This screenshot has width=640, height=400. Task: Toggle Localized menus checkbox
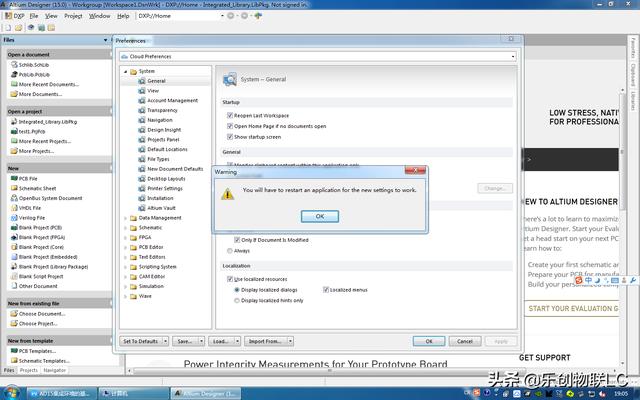[x=326, y=290]
